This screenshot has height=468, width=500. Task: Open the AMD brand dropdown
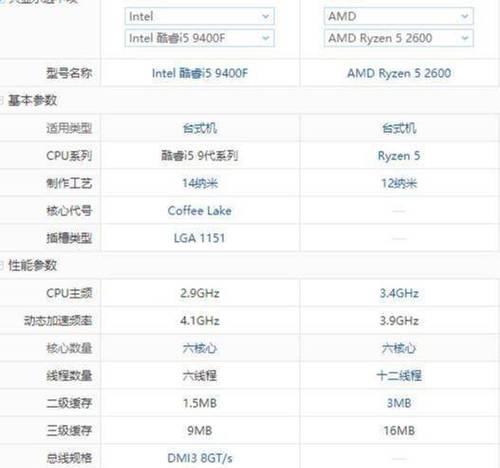pos(398,16)
